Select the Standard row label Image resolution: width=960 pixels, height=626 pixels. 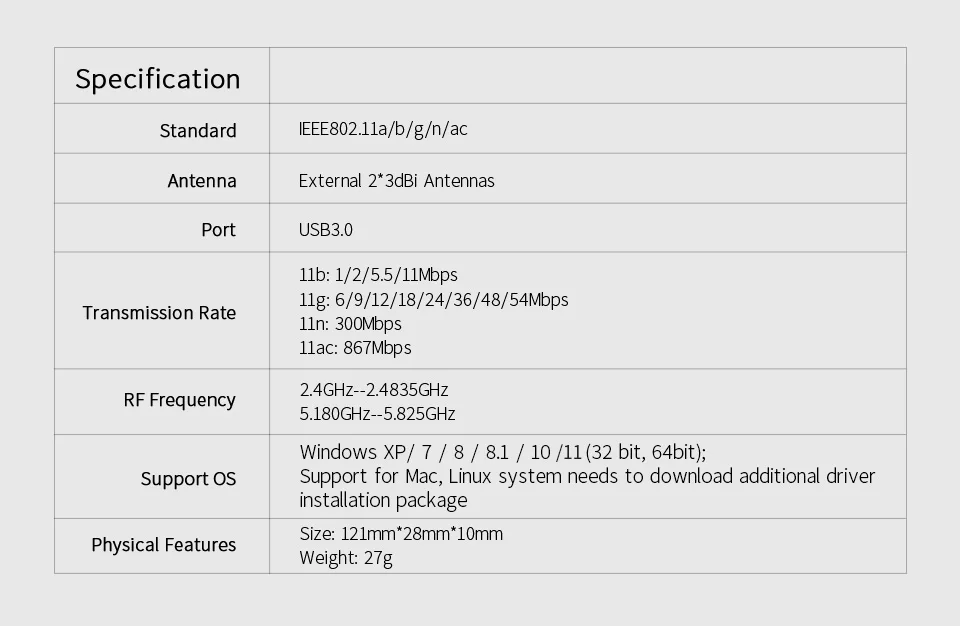click(198, 130)
